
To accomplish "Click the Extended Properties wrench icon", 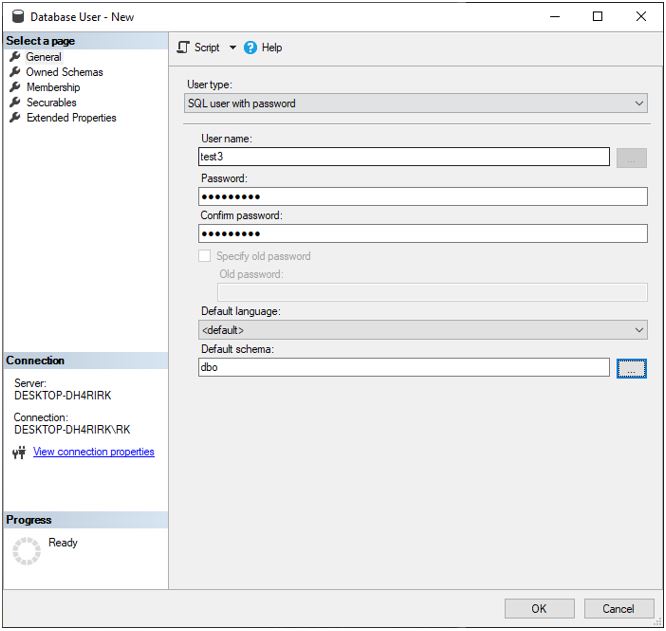I will tap(15, 117).
